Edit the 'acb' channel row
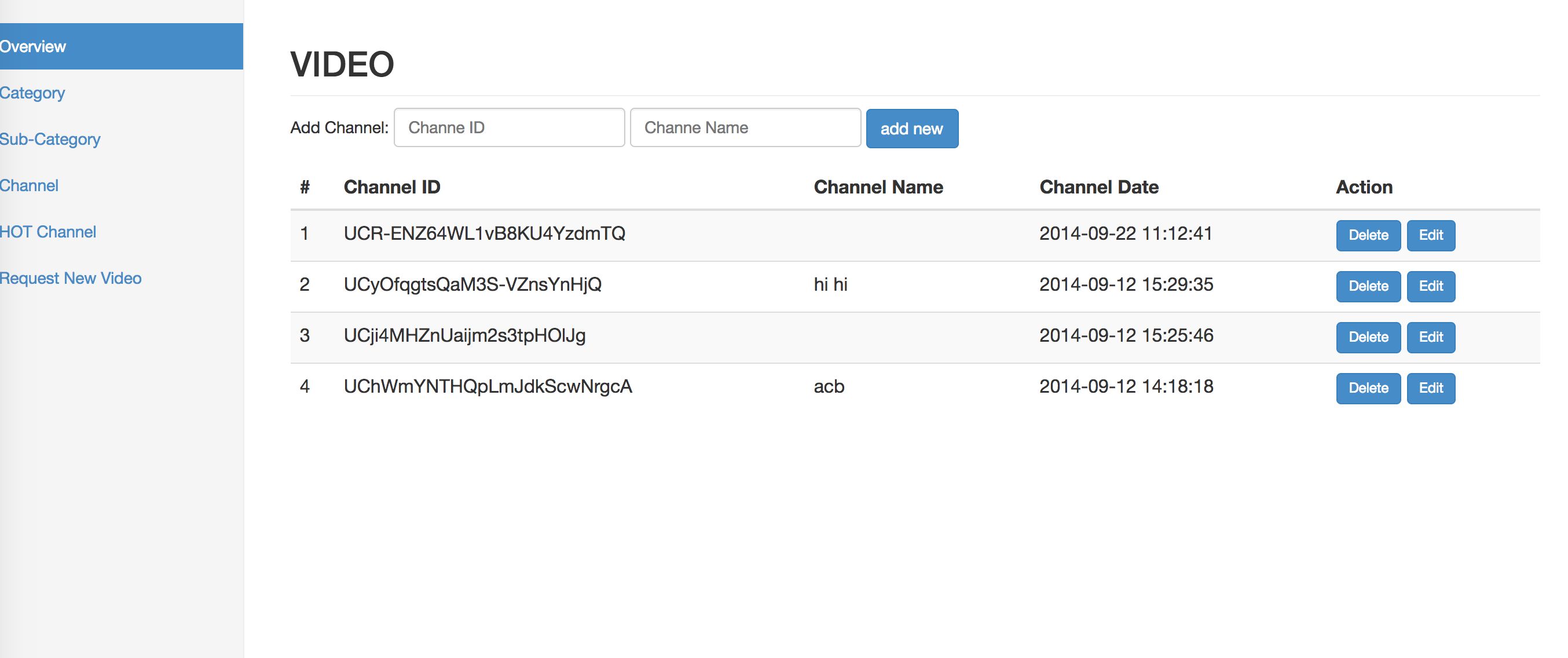 pos(1430,388)
